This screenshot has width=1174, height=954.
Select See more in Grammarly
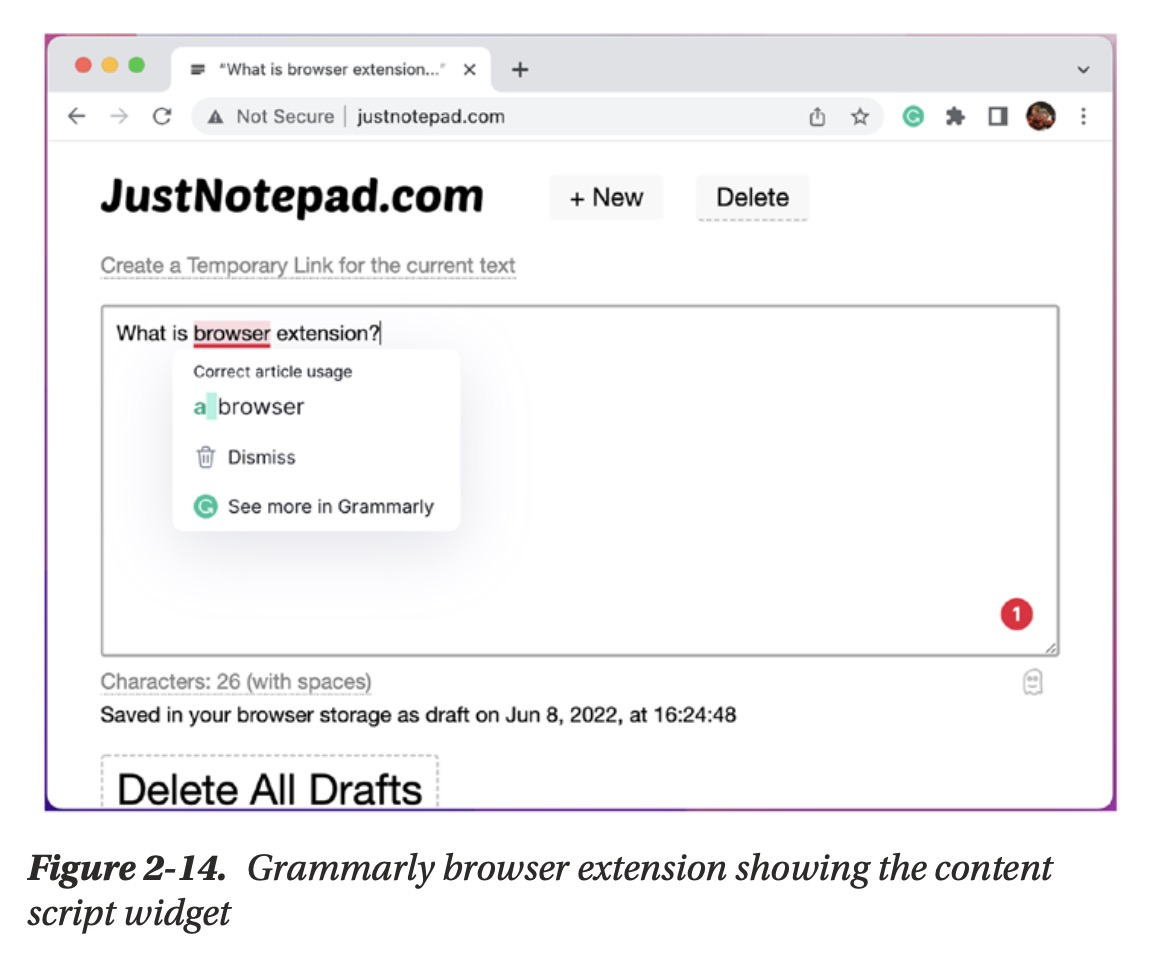330,507
